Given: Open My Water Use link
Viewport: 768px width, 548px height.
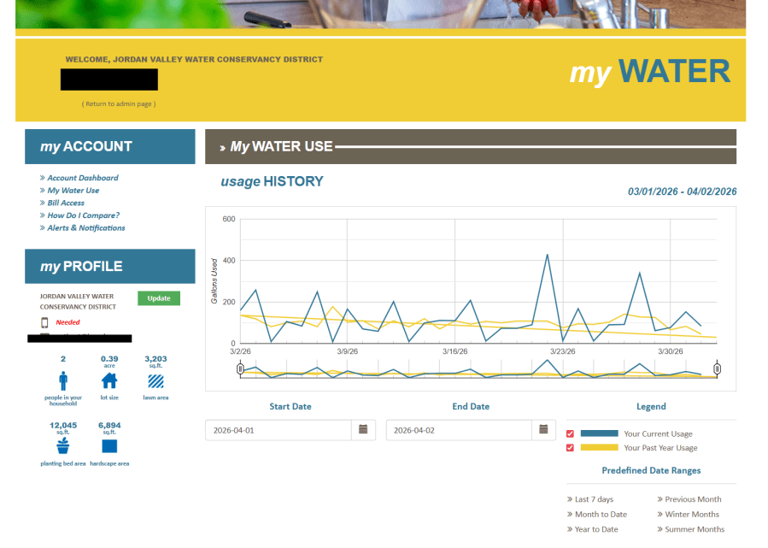Looking at the screenshot, I should click(x=73, y=191).
